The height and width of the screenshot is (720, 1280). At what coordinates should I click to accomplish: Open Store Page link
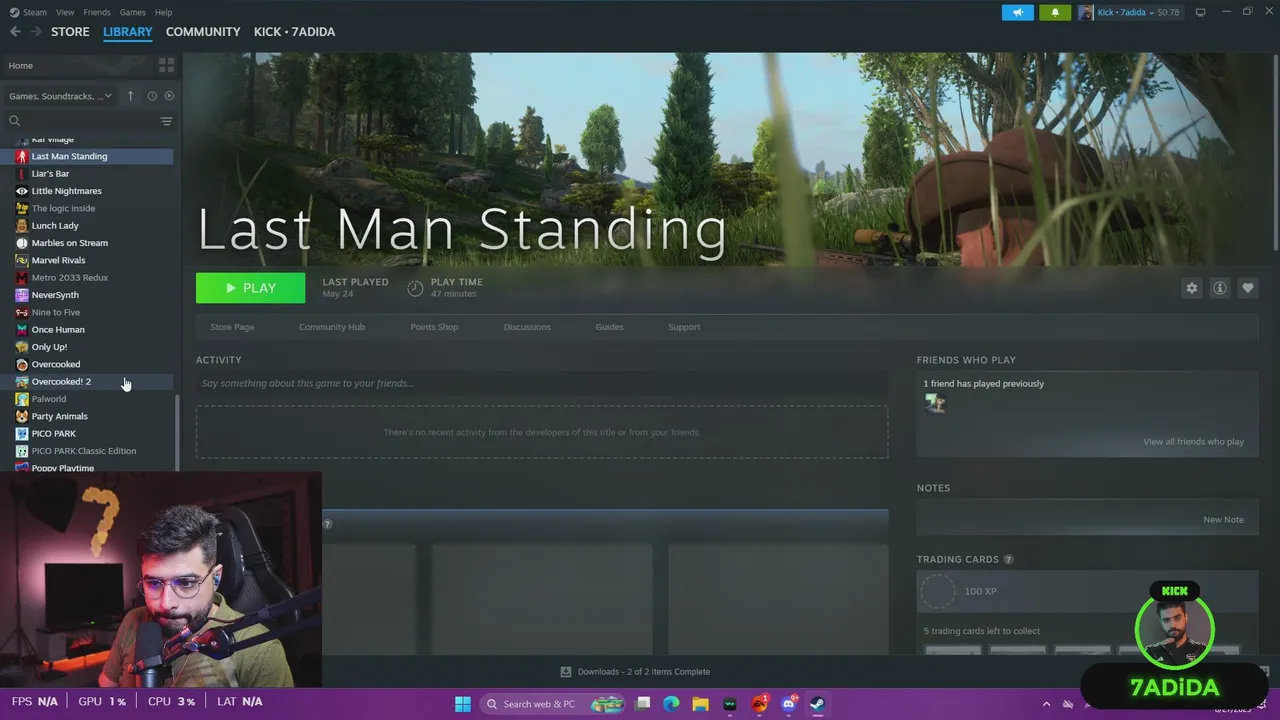[x=232, y=327]
